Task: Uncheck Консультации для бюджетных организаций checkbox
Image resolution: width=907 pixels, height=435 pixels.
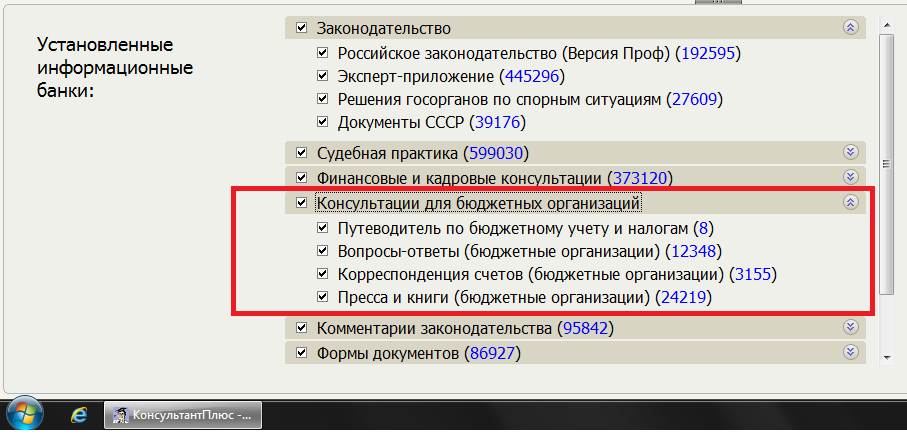Action: tap(301, 203)
